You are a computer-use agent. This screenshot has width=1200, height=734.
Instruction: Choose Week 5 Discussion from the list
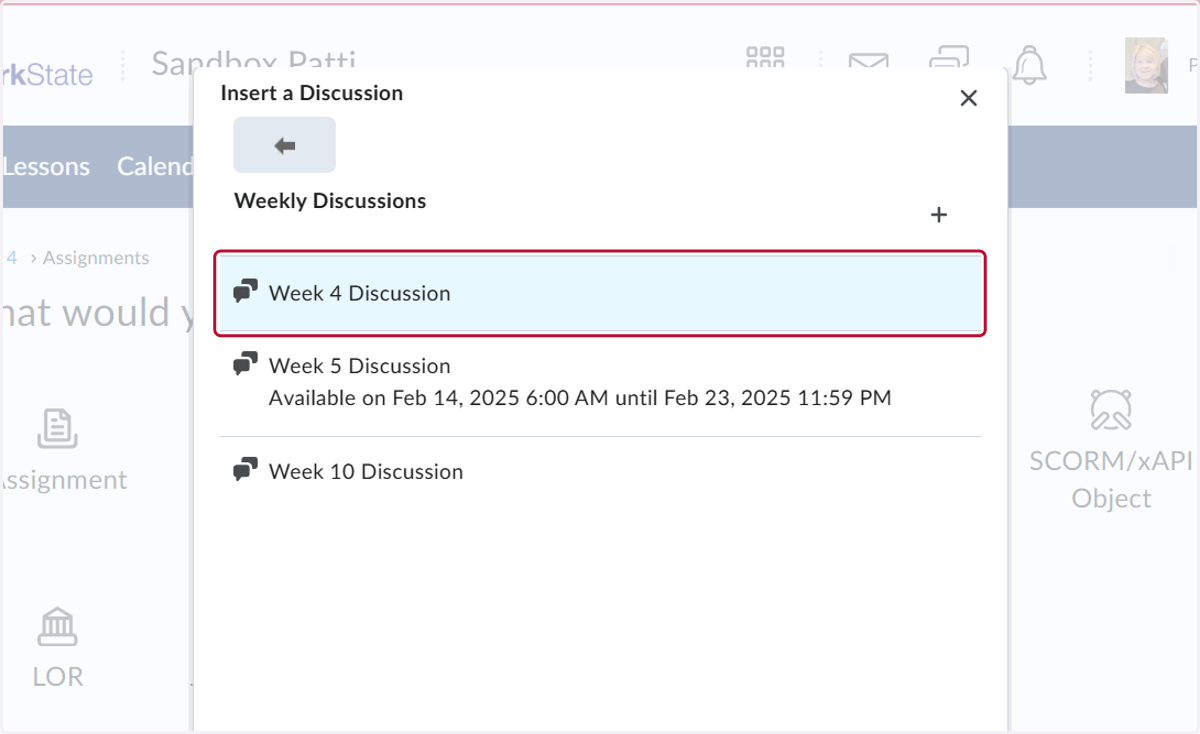pos(601,382)
